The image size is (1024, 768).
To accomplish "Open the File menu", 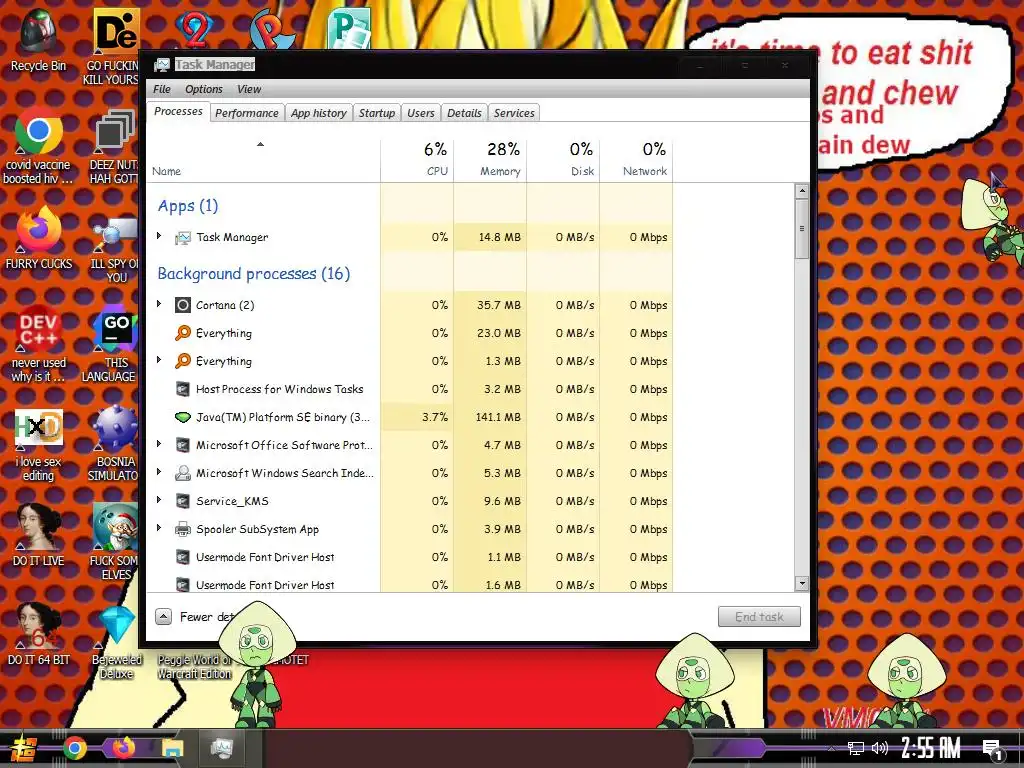I will point(161,89).
